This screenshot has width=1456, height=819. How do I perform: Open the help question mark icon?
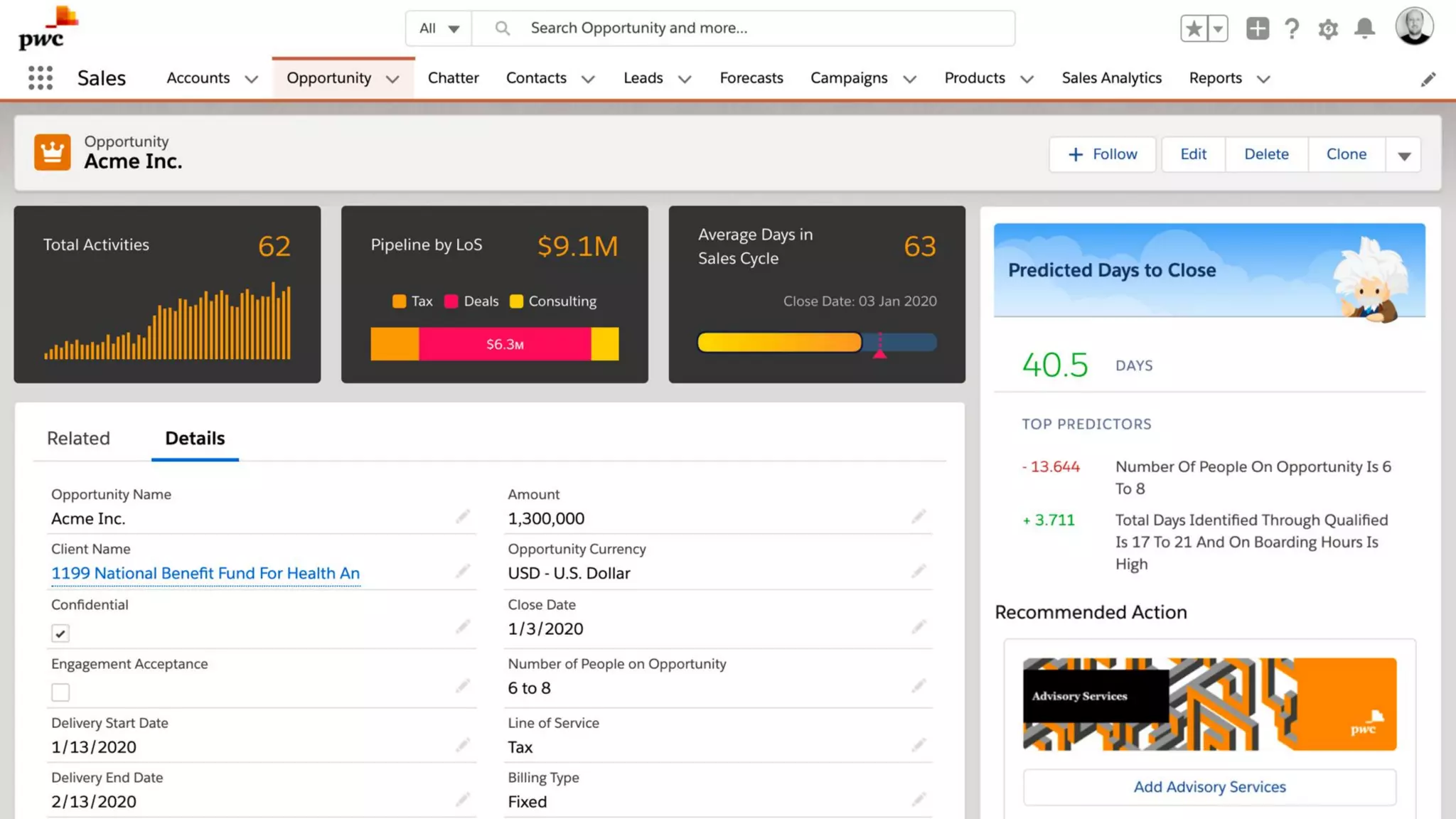pyautogui.click(x=1292, y=28)
